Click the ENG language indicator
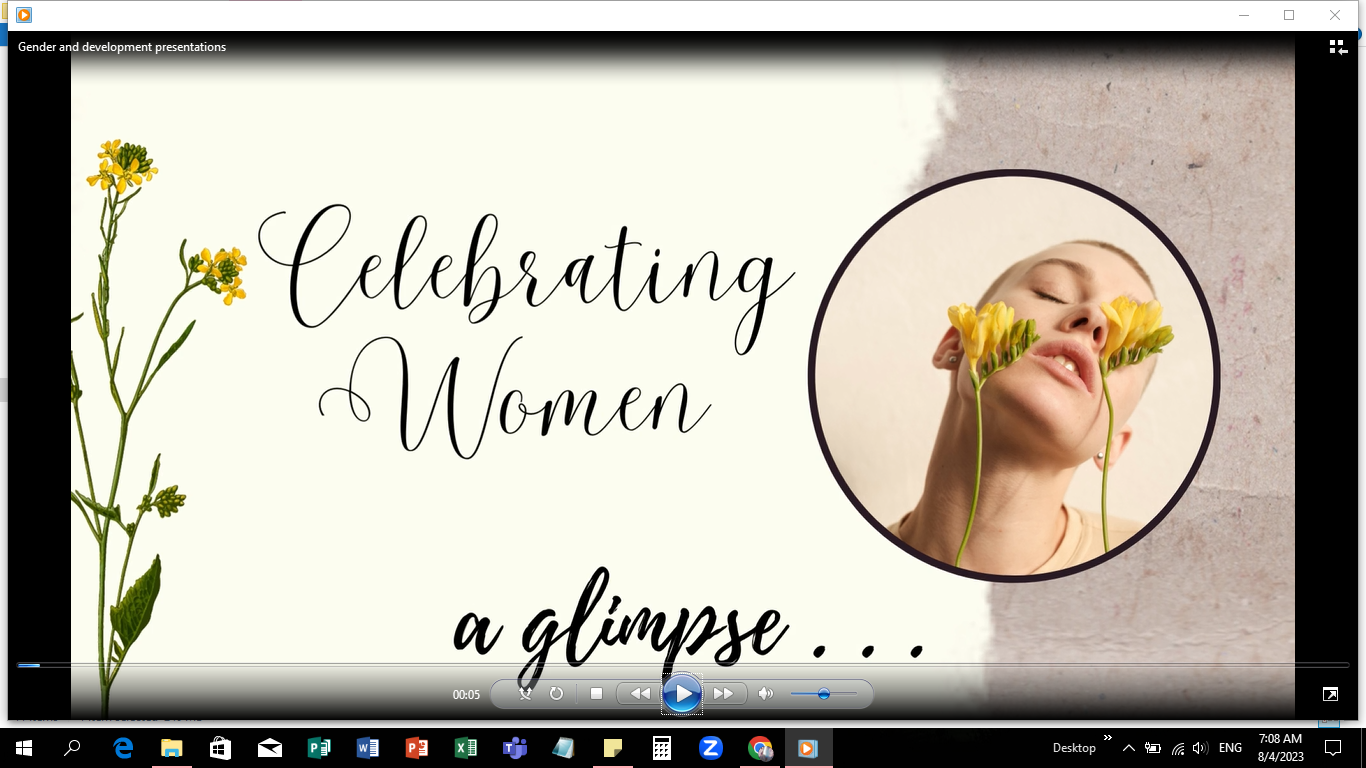Screen dimensions: 1366x768 click(x=1230, y=748)
